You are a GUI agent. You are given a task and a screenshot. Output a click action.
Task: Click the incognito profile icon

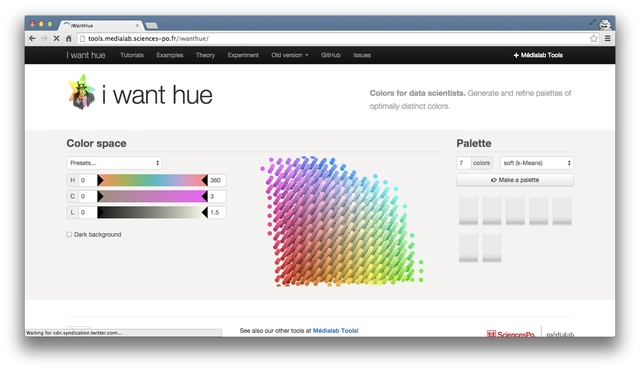coord(605,24)
